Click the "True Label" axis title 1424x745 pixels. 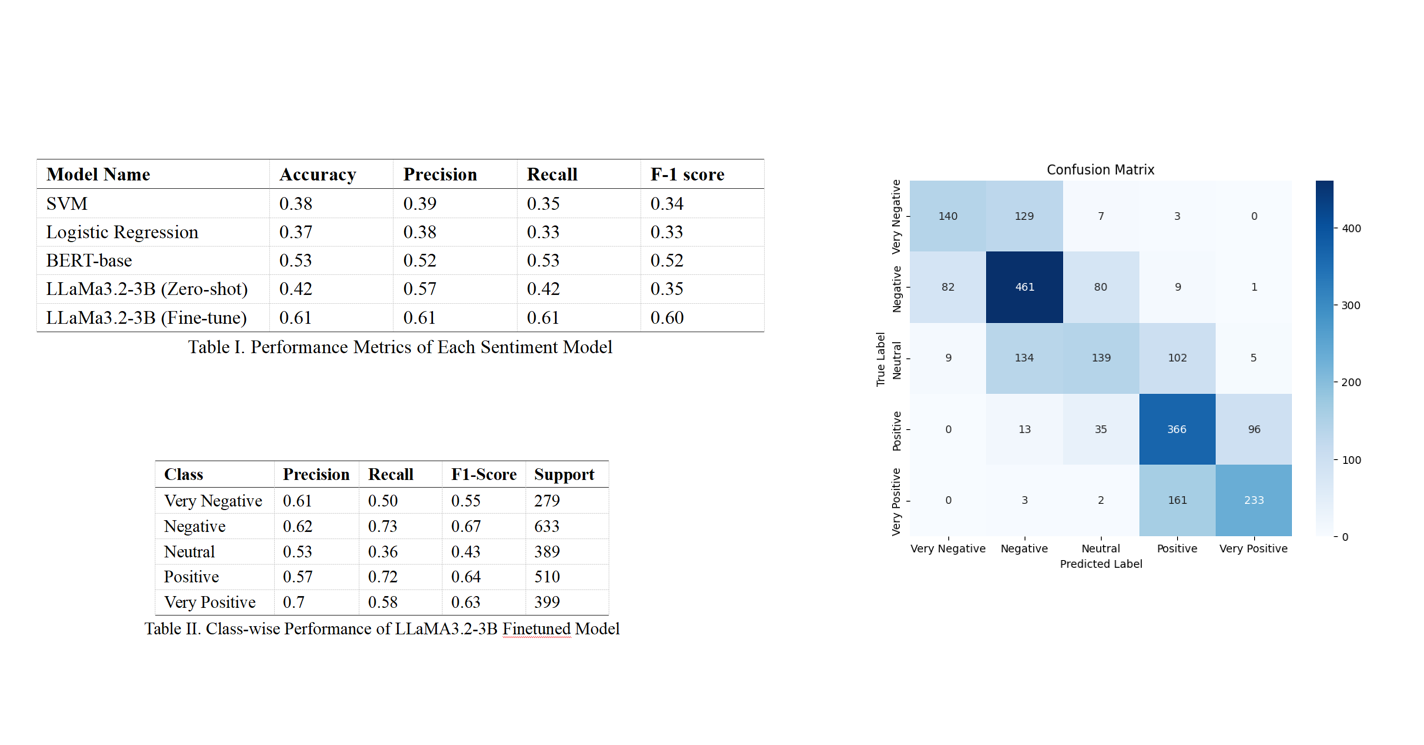881,359
